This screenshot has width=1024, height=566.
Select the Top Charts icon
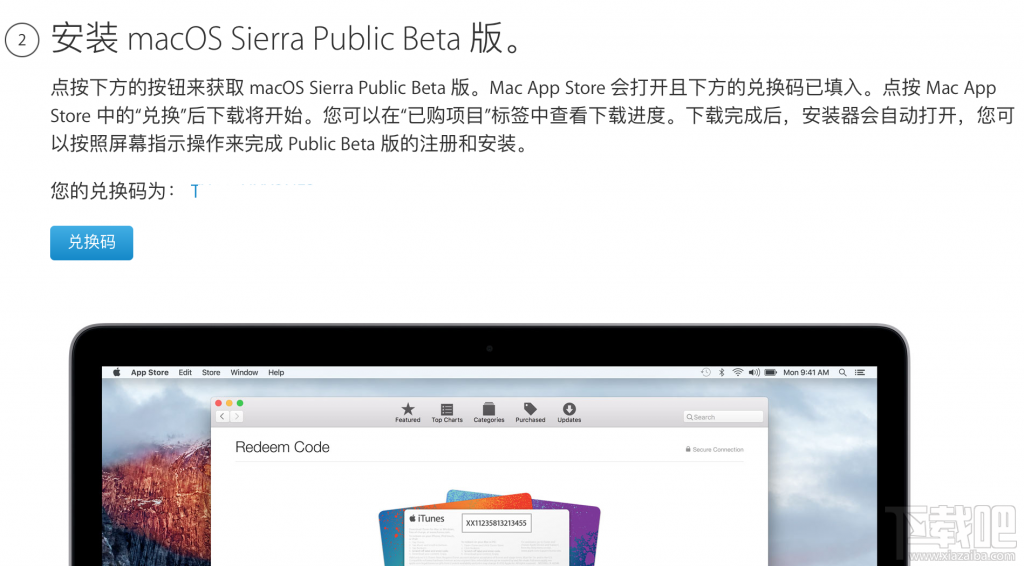[x=447, y=413]
